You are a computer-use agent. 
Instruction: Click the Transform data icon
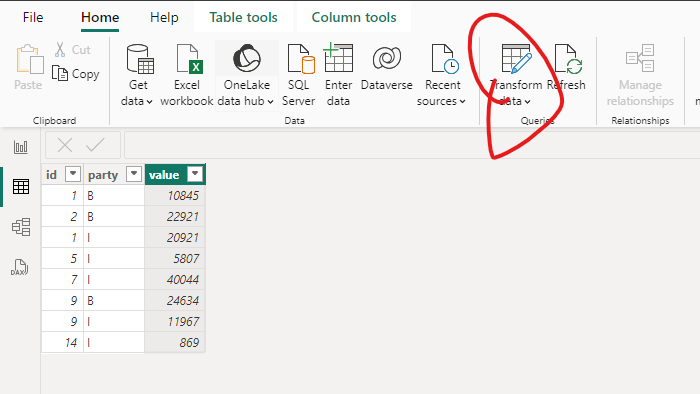[516, 58]
